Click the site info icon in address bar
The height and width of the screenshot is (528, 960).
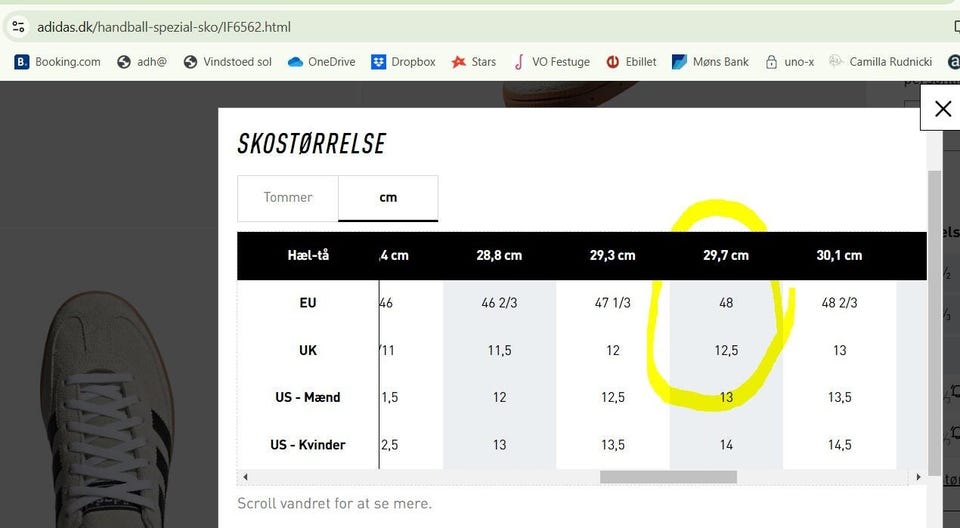pos(18,27)
